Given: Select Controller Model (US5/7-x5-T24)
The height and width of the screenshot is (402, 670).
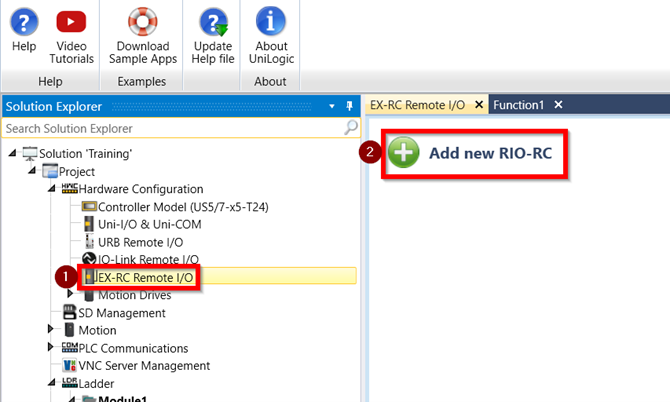Looking at the screenshot, I should coord(183,207).
